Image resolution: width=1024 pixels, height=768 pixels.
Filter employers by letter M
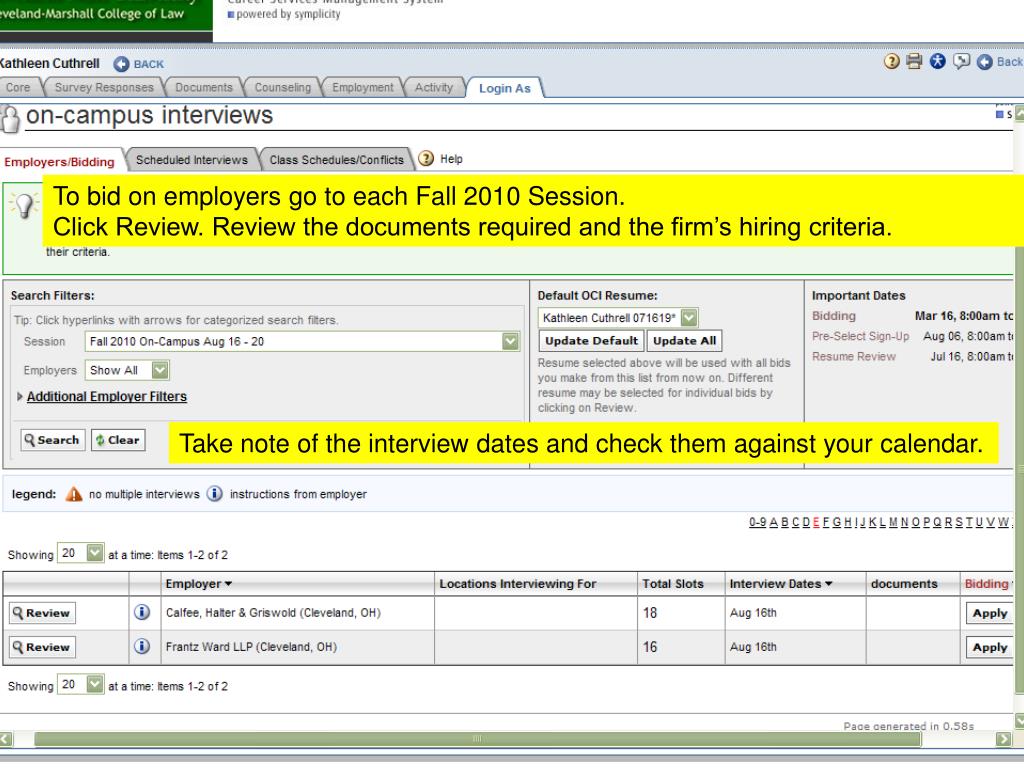coord(893,522)
